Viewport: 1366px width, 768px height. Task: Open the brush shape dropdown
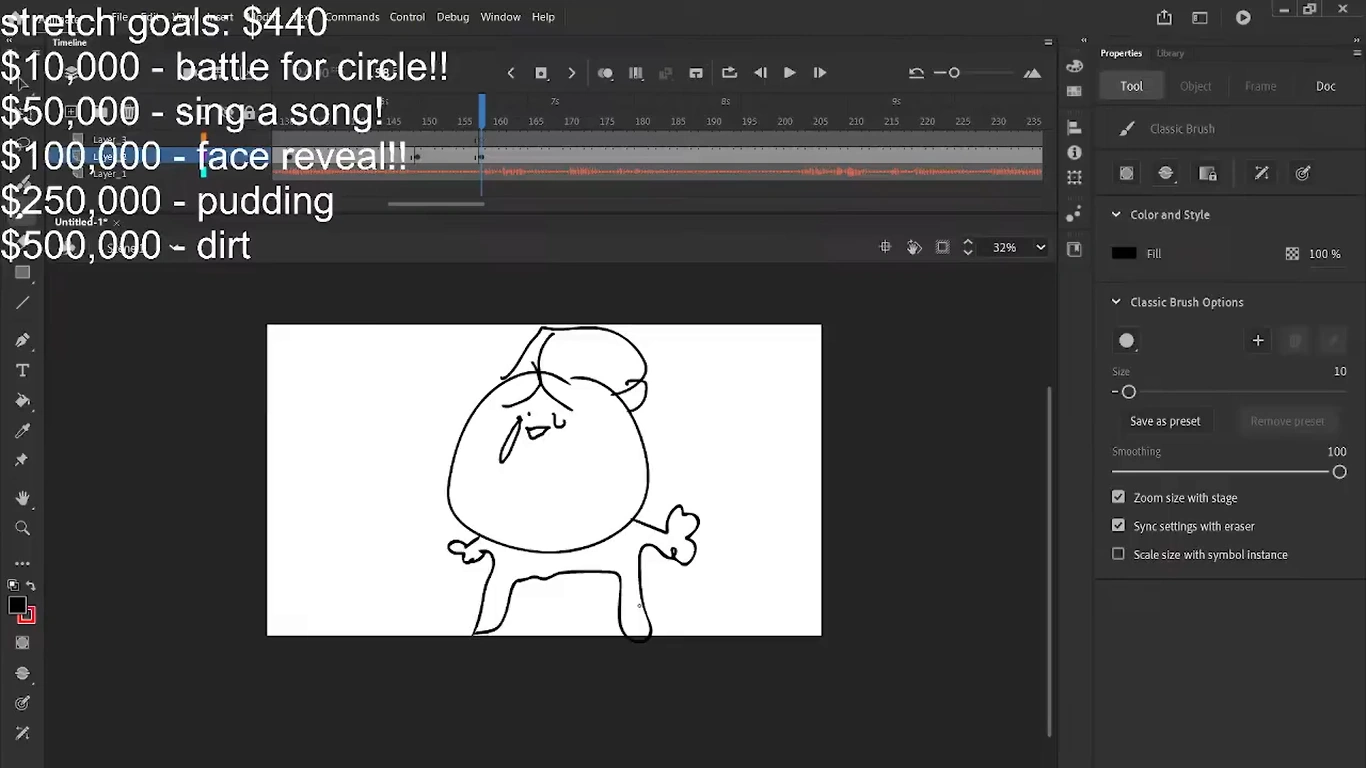[1127, 341]
